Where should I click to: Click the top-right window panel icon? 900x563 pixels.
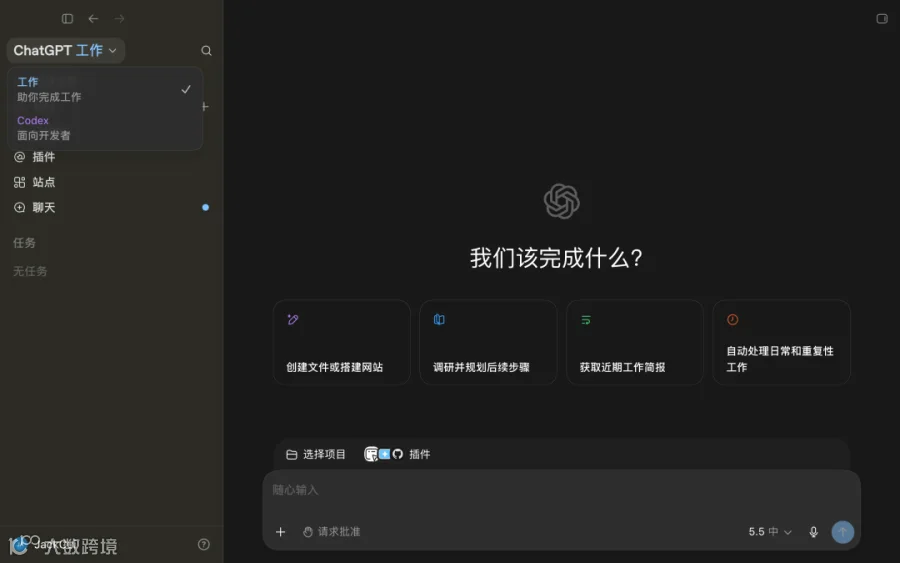pos(882,19)
